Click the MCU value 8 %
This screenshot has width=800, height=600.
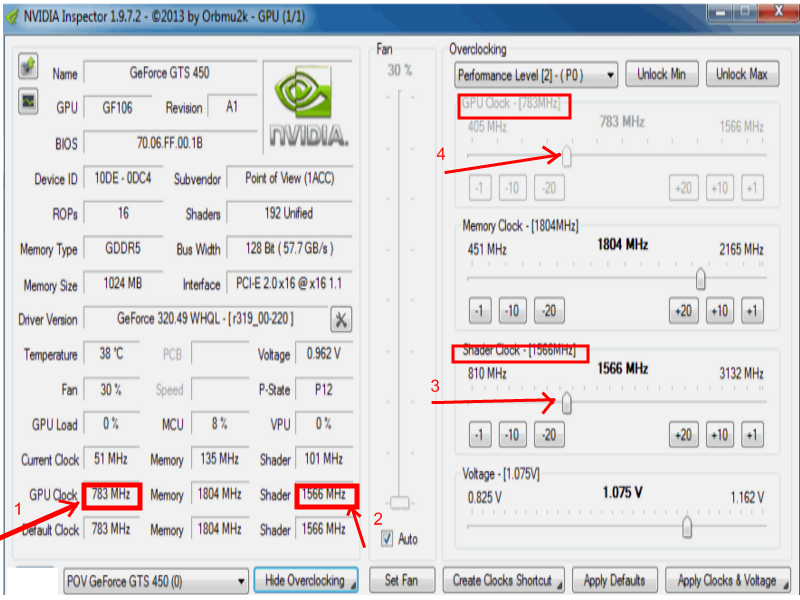pos(220,424)
